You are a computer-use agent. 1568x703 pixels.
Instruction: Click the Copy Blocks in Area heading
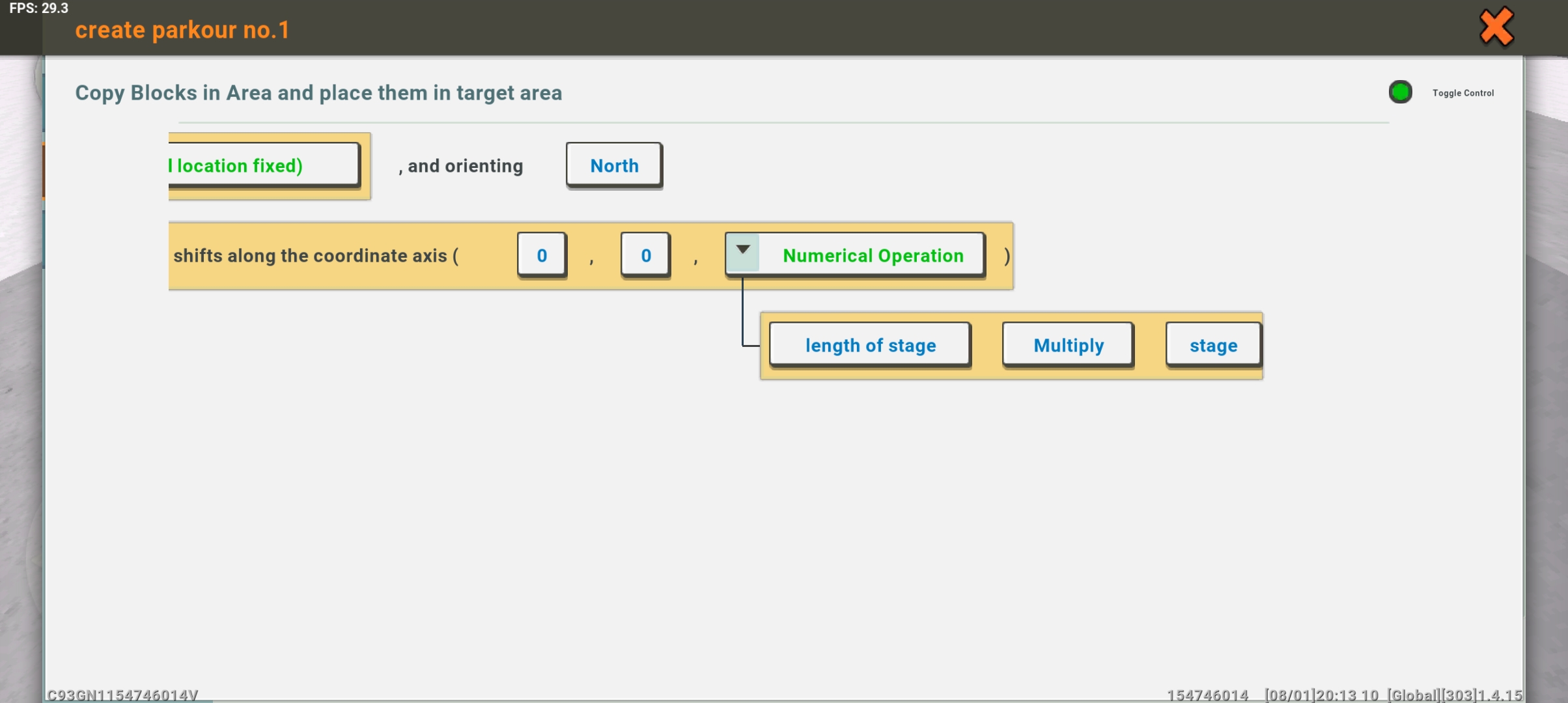point(318,92)
